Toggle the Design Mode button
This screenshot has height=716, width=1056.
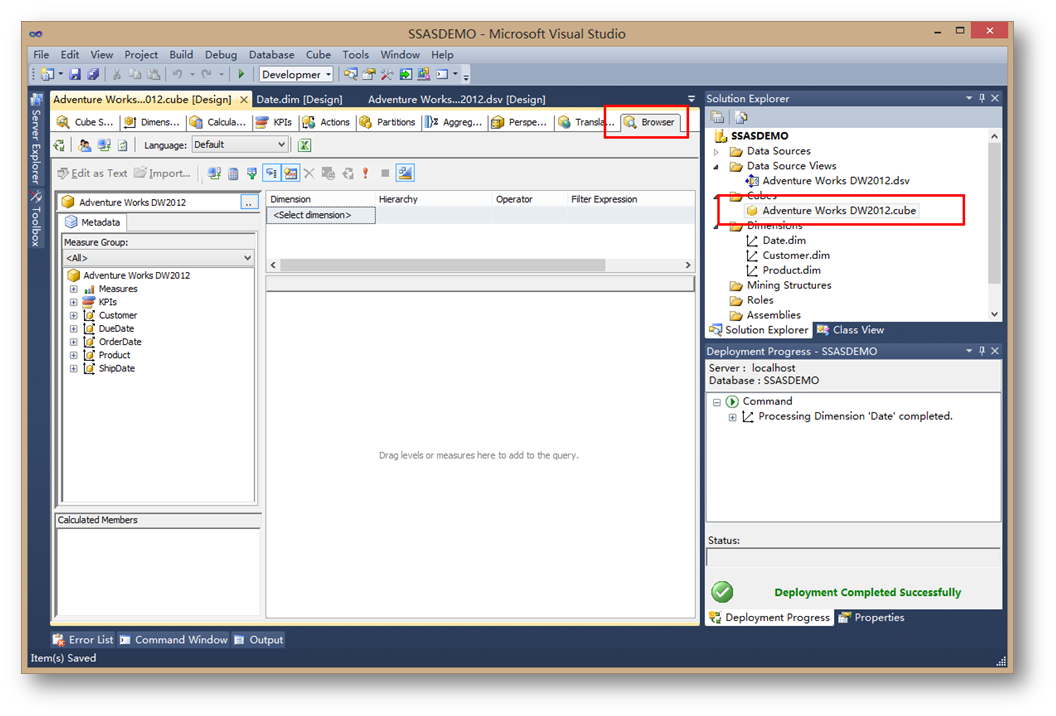click(405, 173)
